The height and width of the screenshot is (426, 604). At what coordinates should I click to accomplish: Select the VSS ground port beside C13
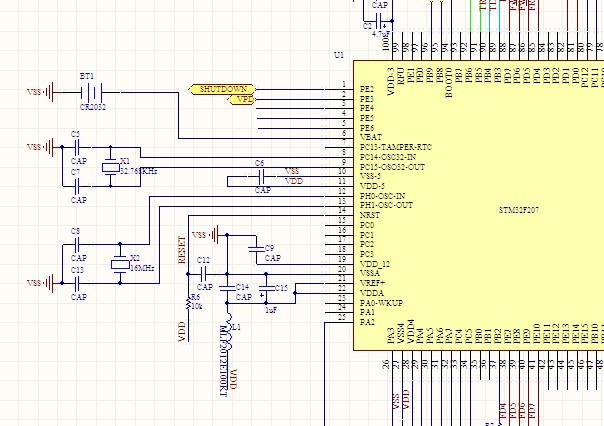(40, 283)
